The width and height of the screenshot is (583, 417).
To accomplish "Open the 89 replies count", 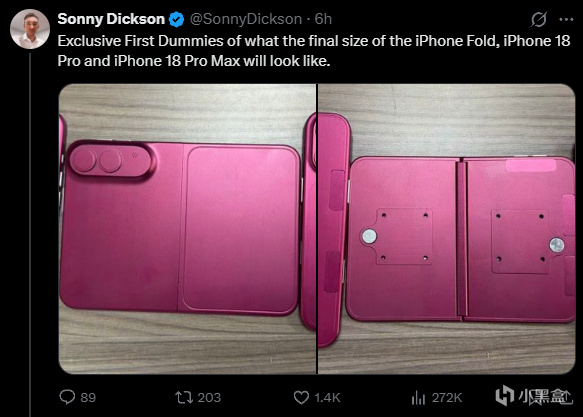I will [88, 398].
